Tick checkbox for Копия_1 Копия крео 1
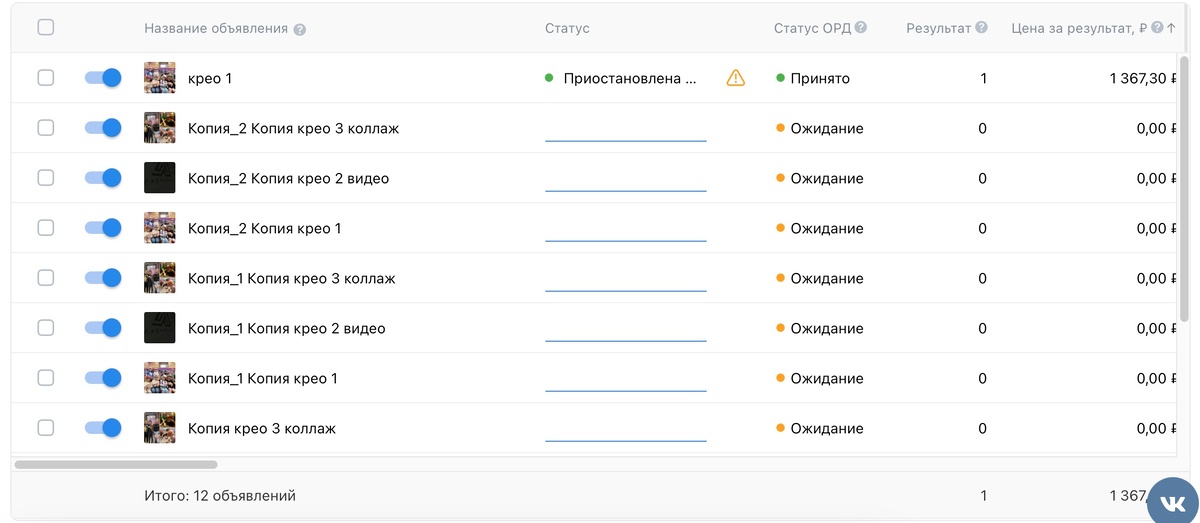Image resolution: width=1200 pixels, height=523 pixels. click(46, 378)
